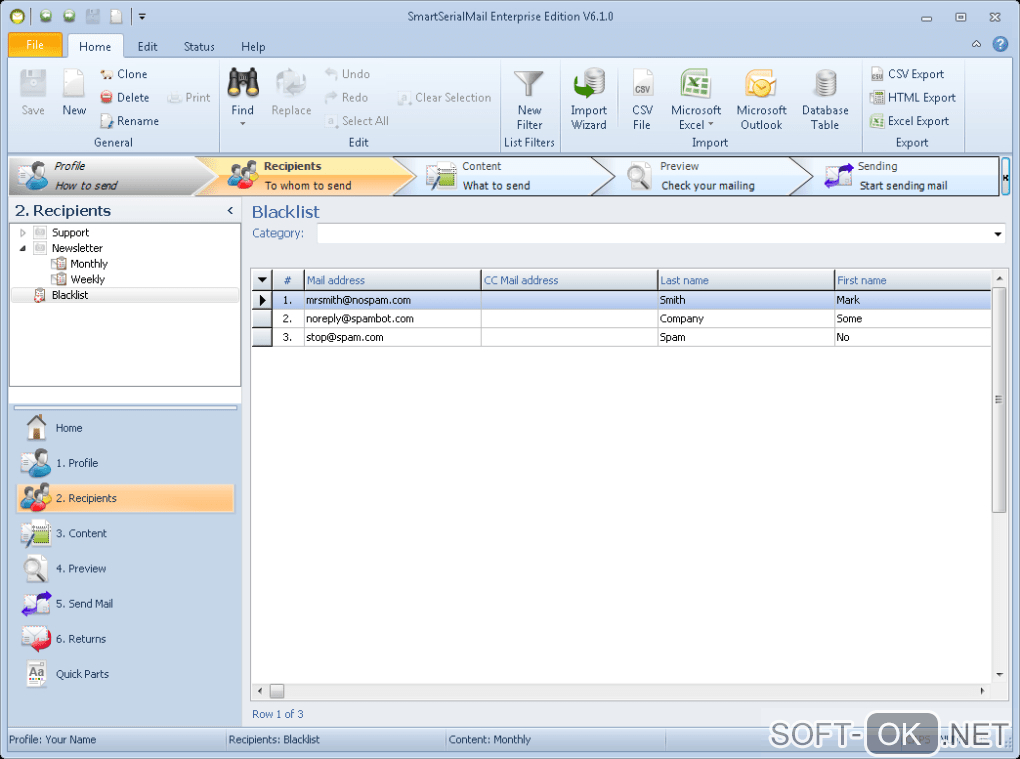Rename the selected list
Image resolution: width=1020 pixels, height=759 pixels.
coord(129,121)
